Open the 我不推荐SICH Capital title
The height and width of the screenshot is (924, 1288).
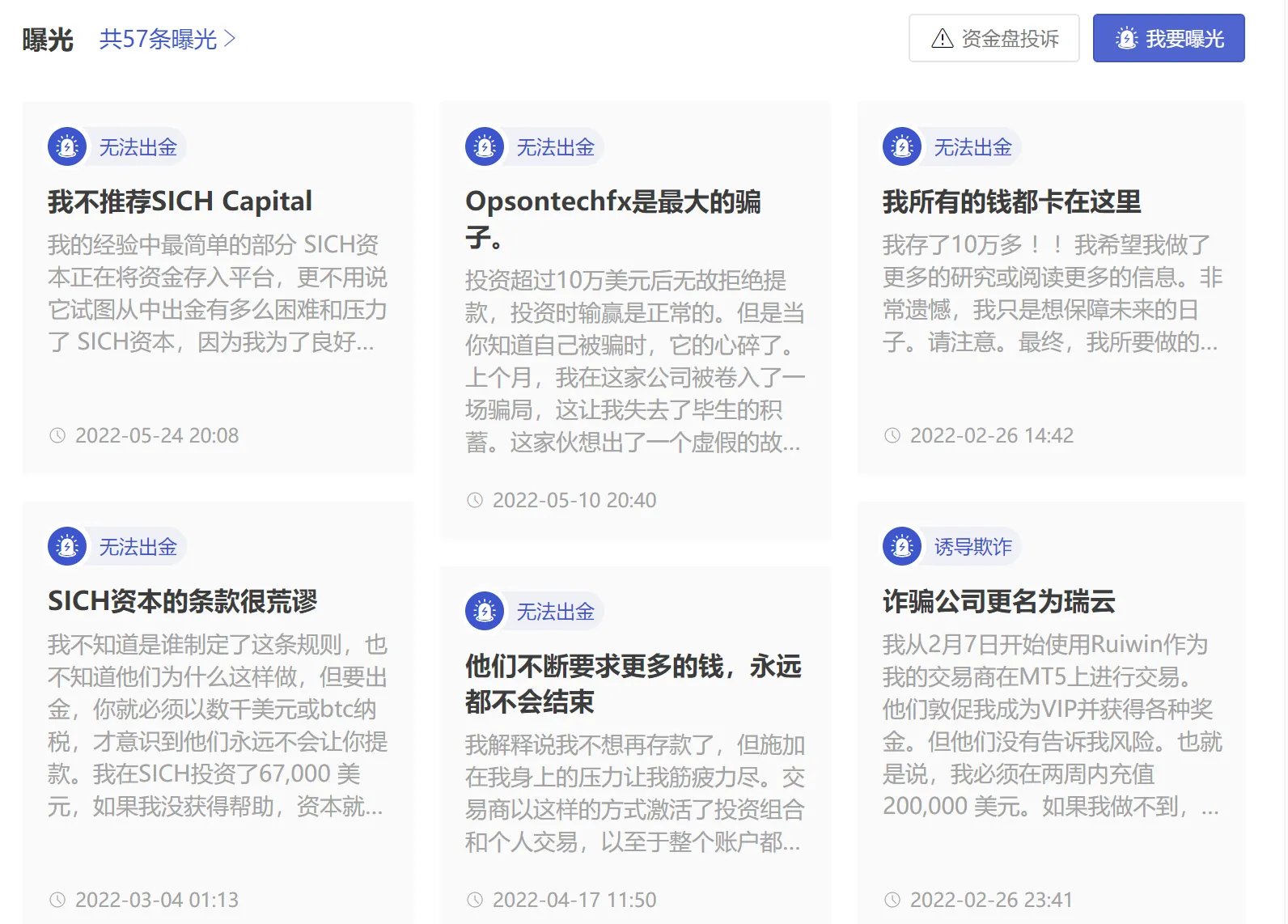(180, 201)
